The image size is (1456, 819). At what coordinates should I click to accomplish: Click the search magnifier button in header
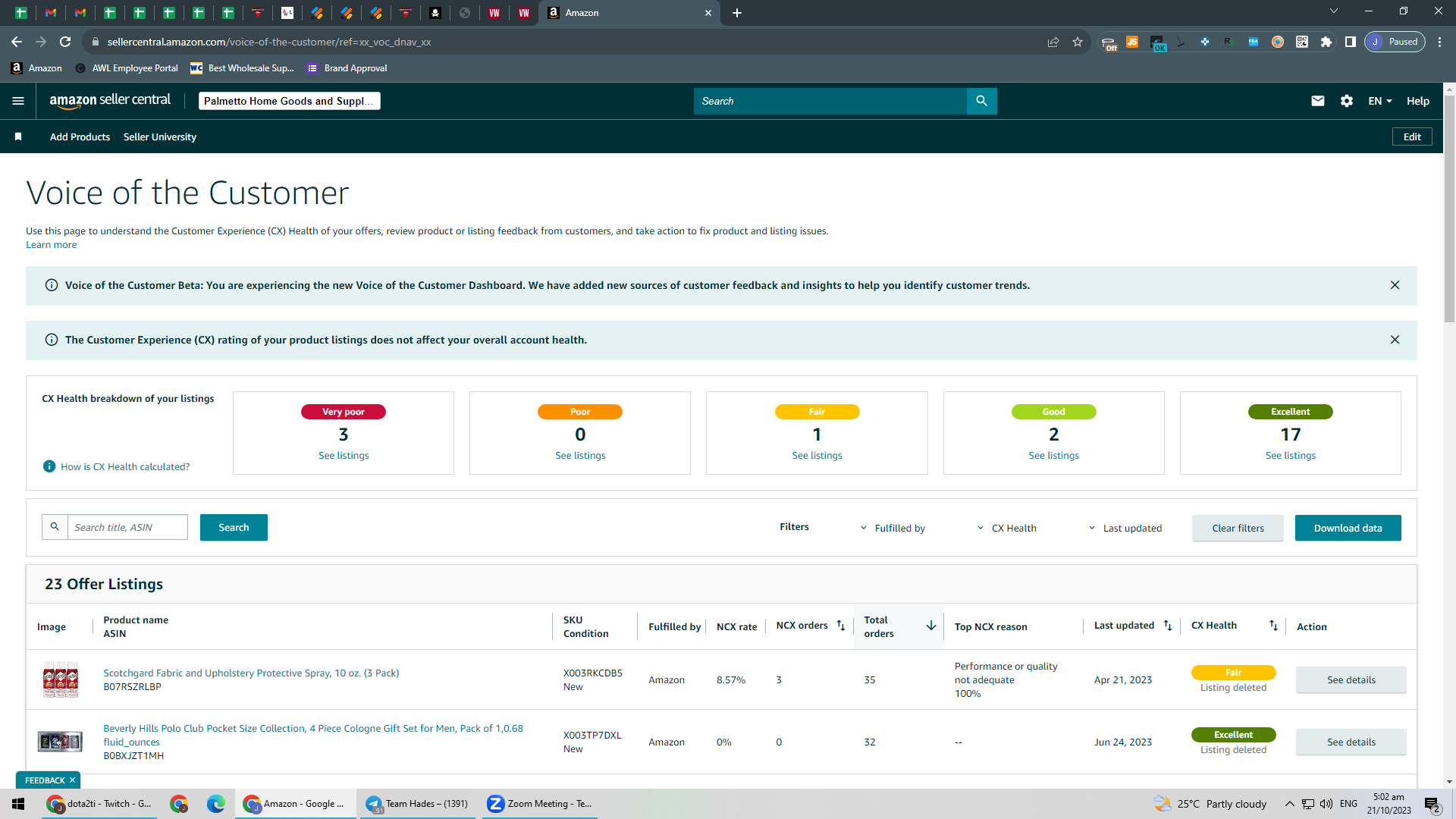click(981, 101)
